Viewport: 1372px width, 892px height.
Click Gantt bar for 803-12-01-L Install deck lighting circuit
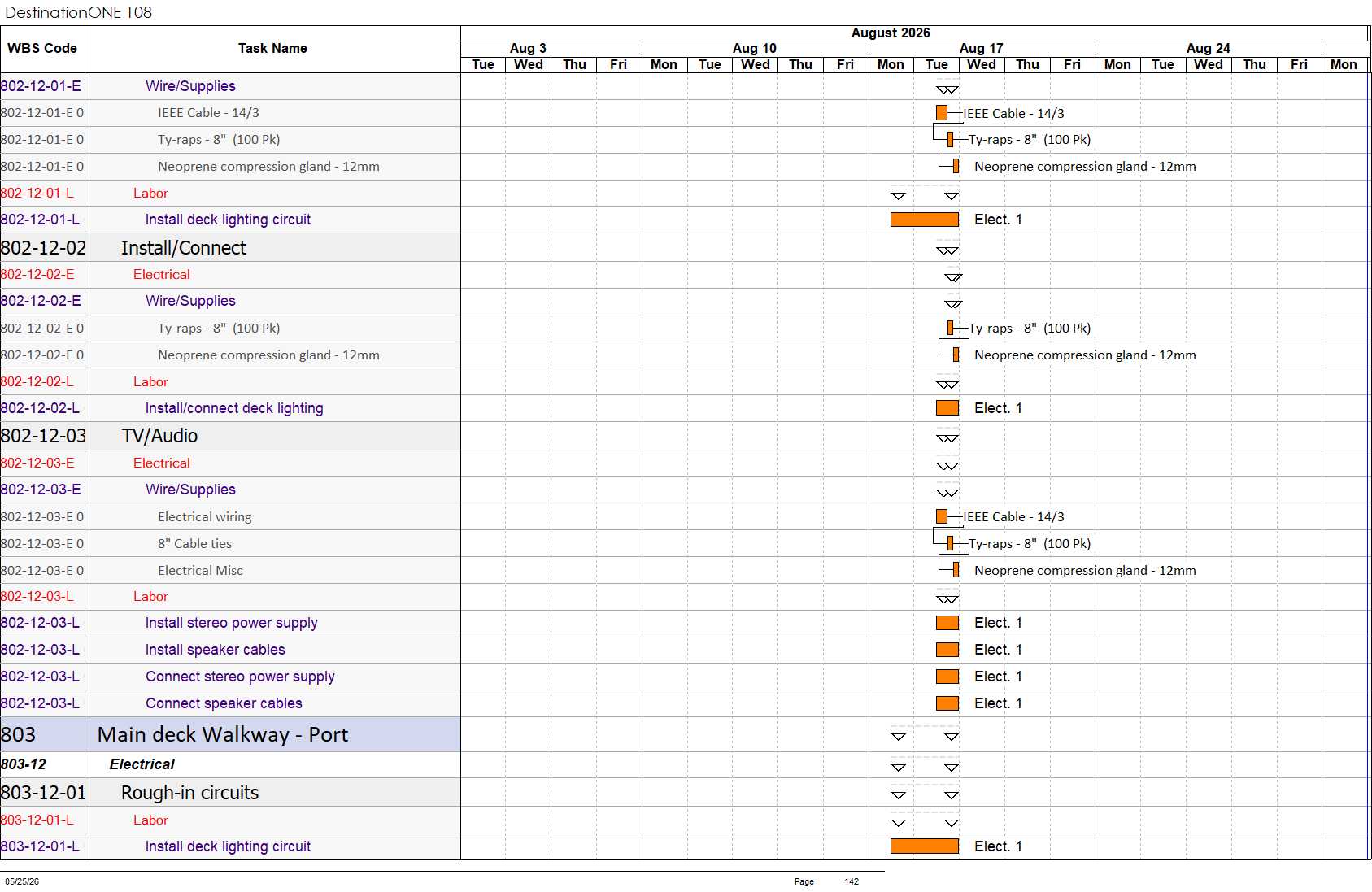tap(925, 846)
